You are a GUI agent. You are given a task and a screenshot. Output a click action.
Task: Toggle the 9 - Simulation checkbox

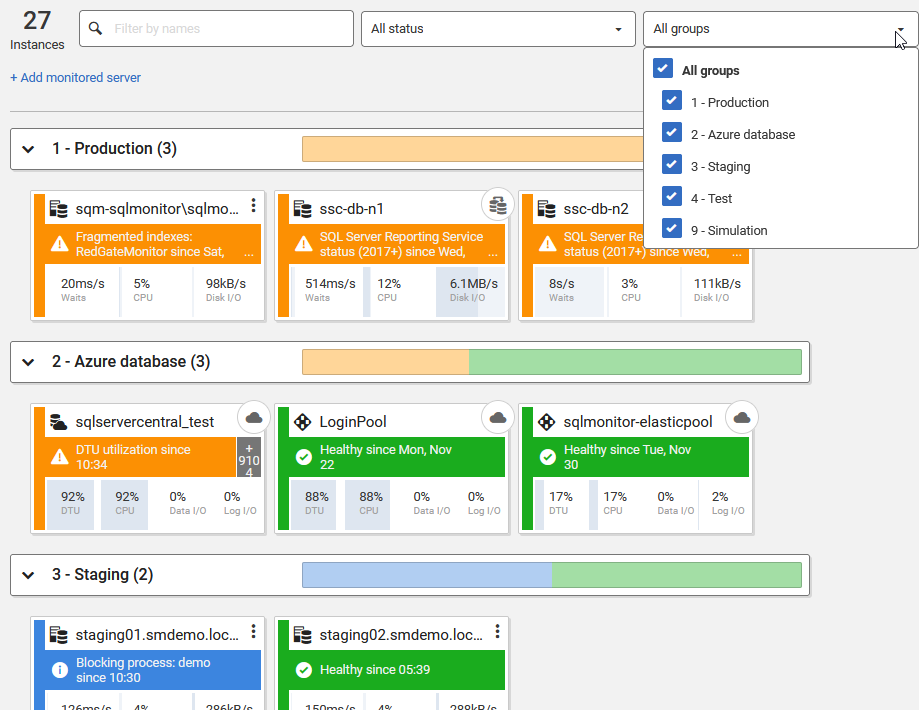[672, 230]
